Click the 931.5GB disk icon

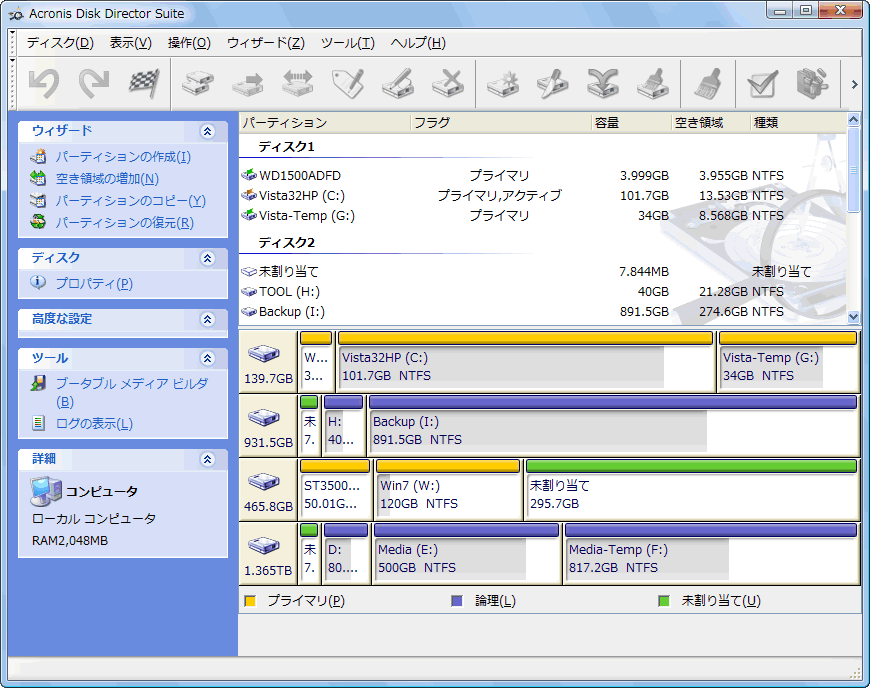click(x=264, y=417)
